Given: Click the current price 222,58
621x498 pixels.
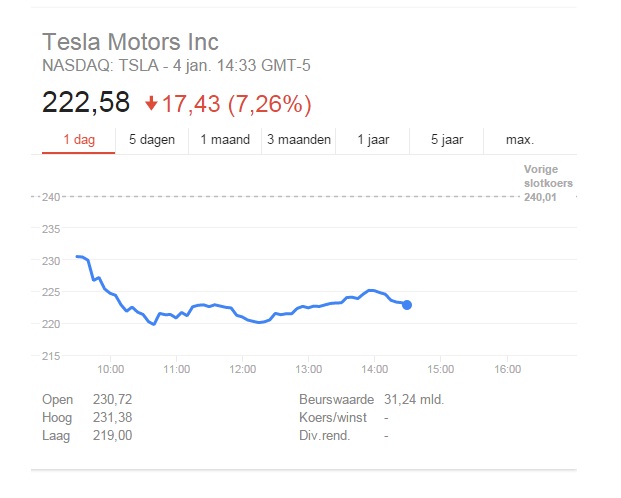Looking at the screenshot, I should click(x=86, y=103).
